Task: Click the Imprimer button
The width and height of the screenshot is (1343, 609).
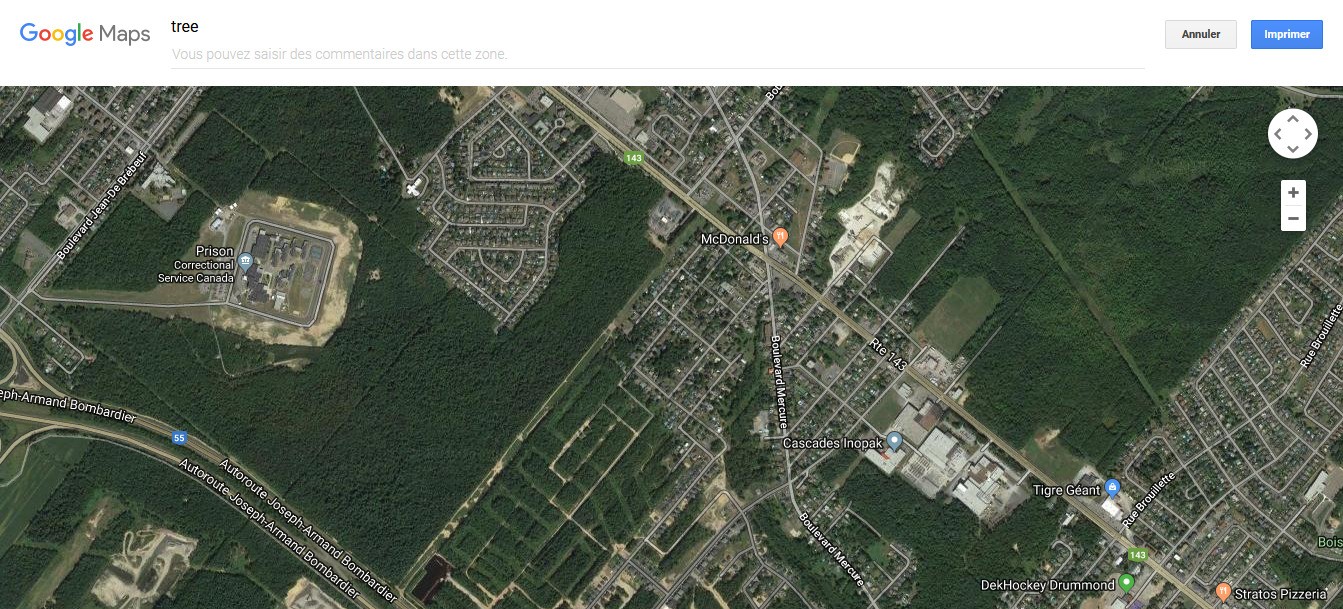Action: point(1287,34)
